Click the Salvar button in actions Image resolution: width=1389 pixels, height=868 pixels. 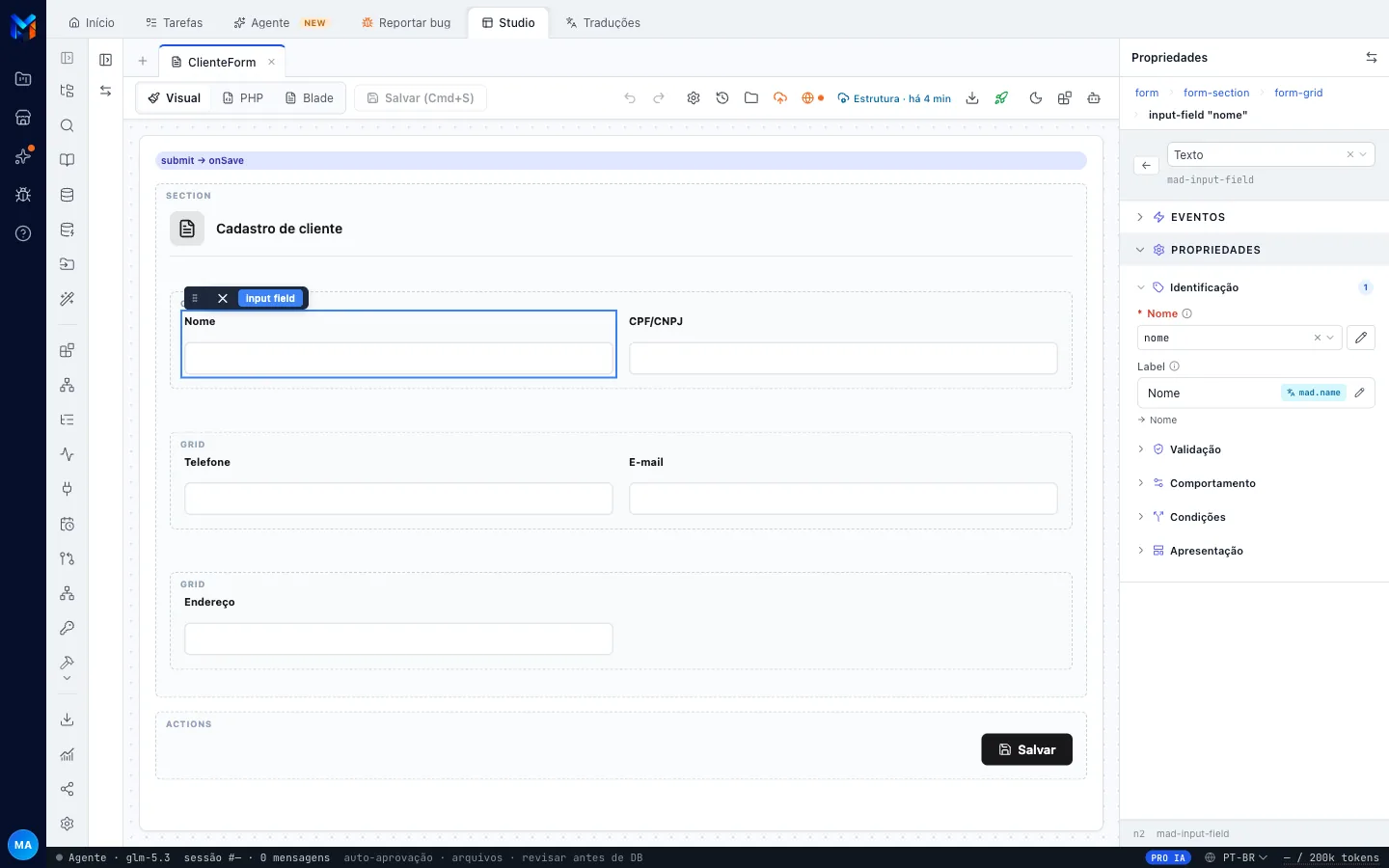pos(1026,749)
